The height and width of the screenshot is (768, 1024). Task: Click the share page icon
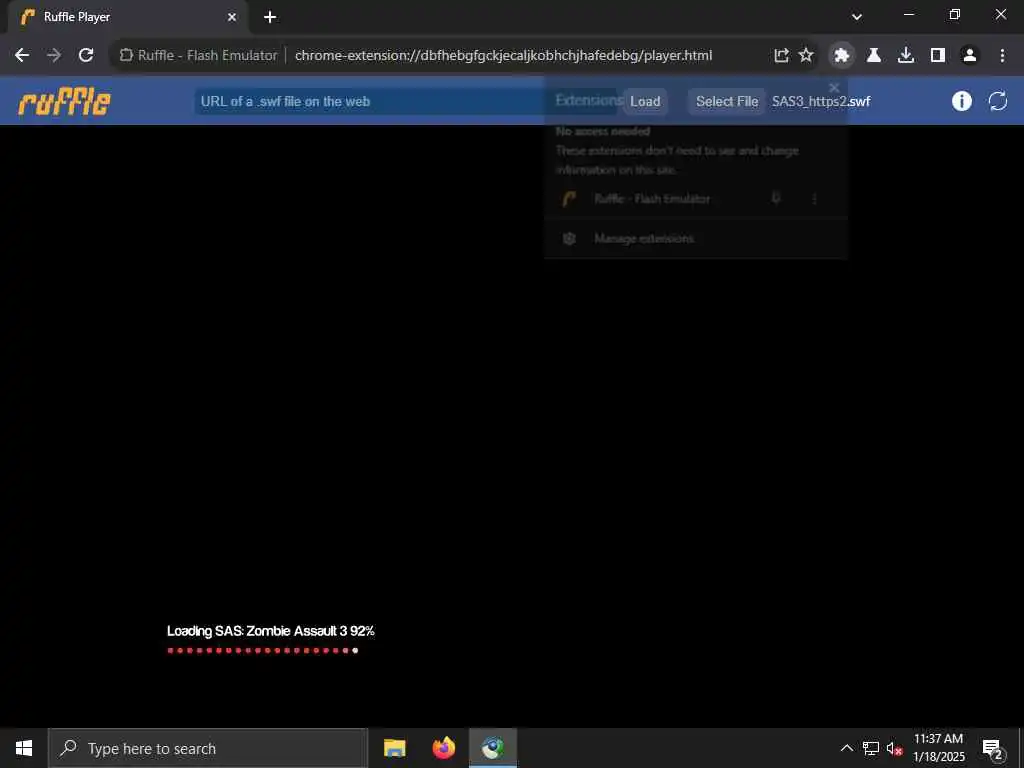click(x=781, y=56)
